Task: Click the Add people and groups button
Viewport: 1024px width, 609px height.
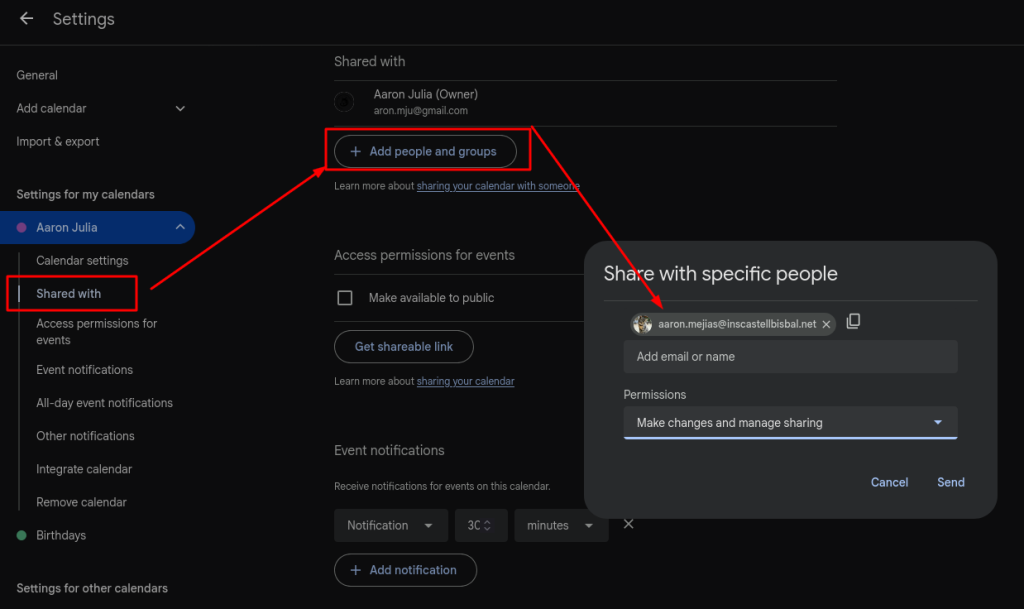Action: [425, 152]
